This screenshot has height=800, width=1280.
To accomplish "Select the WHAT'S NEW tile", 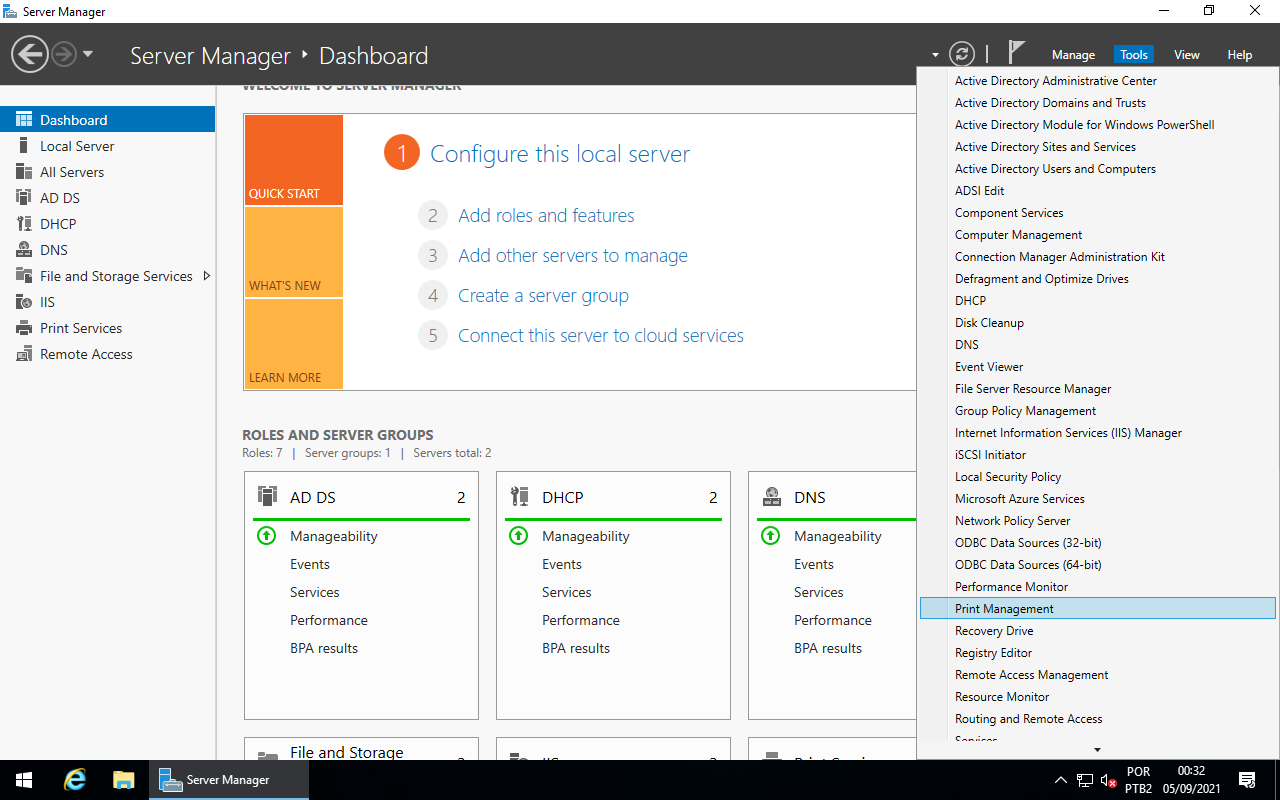I will click(293, 252).
